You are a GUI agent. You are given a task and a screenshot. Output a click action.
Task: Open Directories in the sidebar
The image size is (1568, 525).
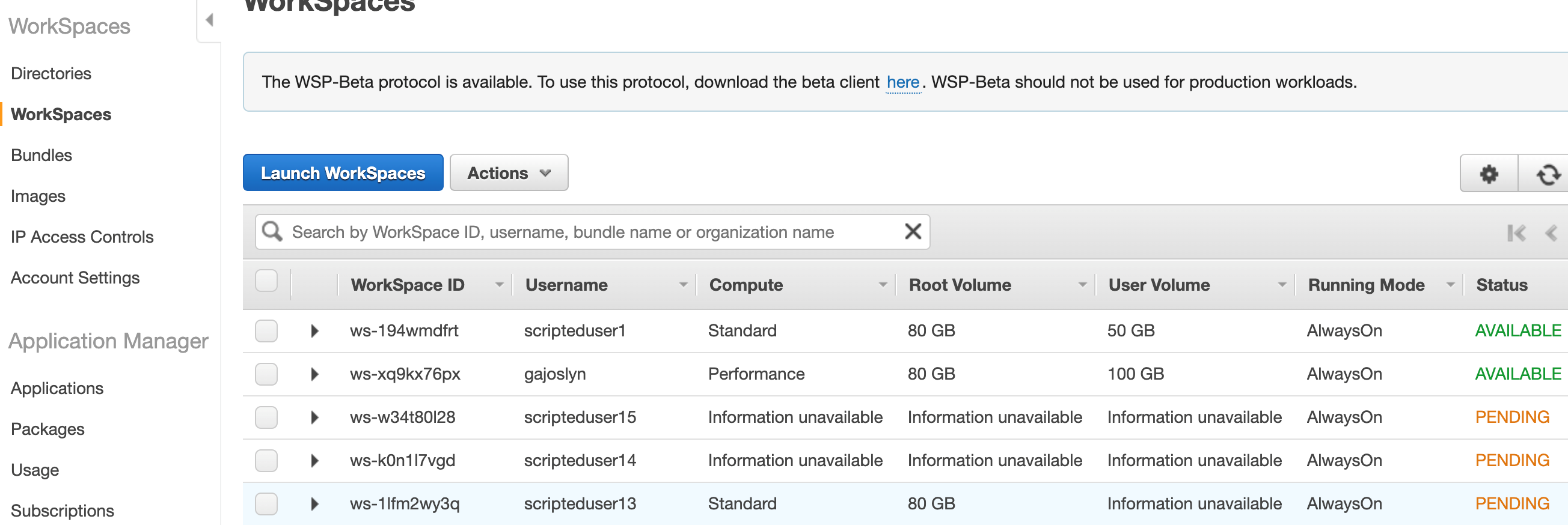[51, 73]
